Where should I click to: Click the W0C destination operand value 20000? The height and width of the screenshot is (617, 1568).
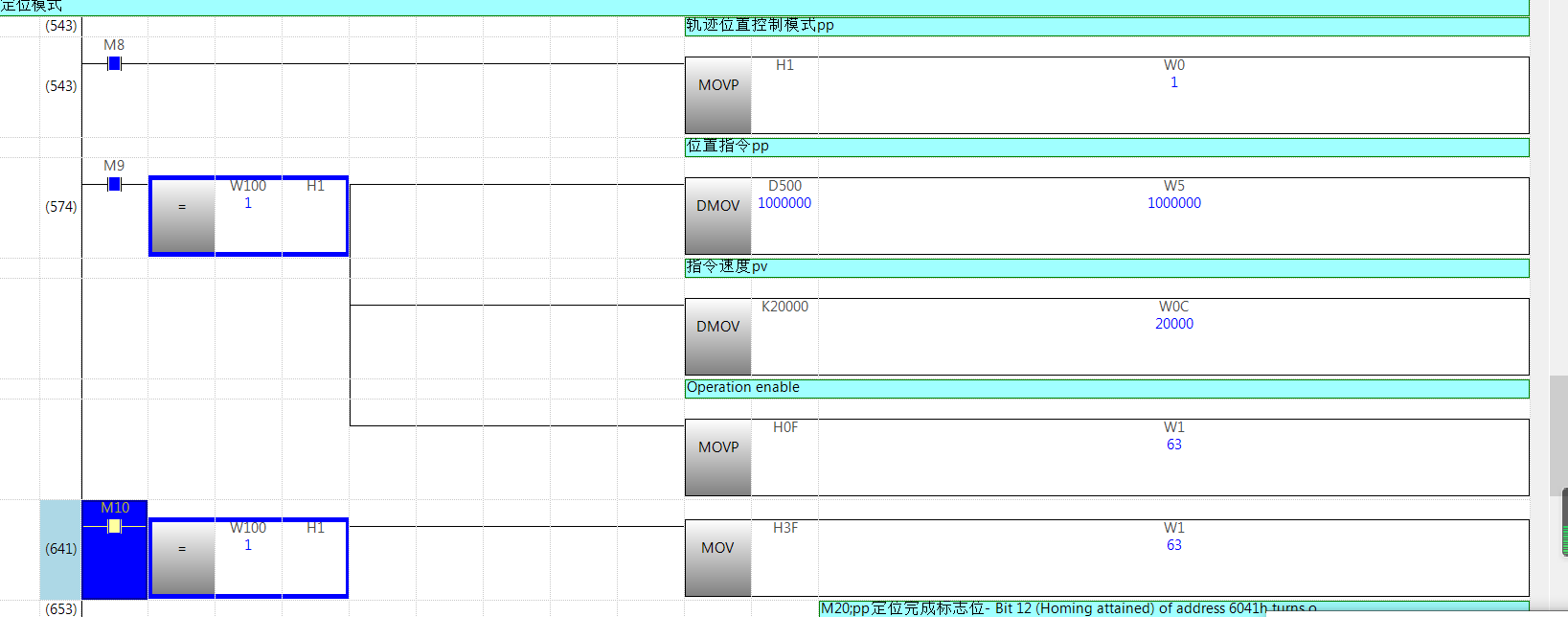pos(1173,324)
